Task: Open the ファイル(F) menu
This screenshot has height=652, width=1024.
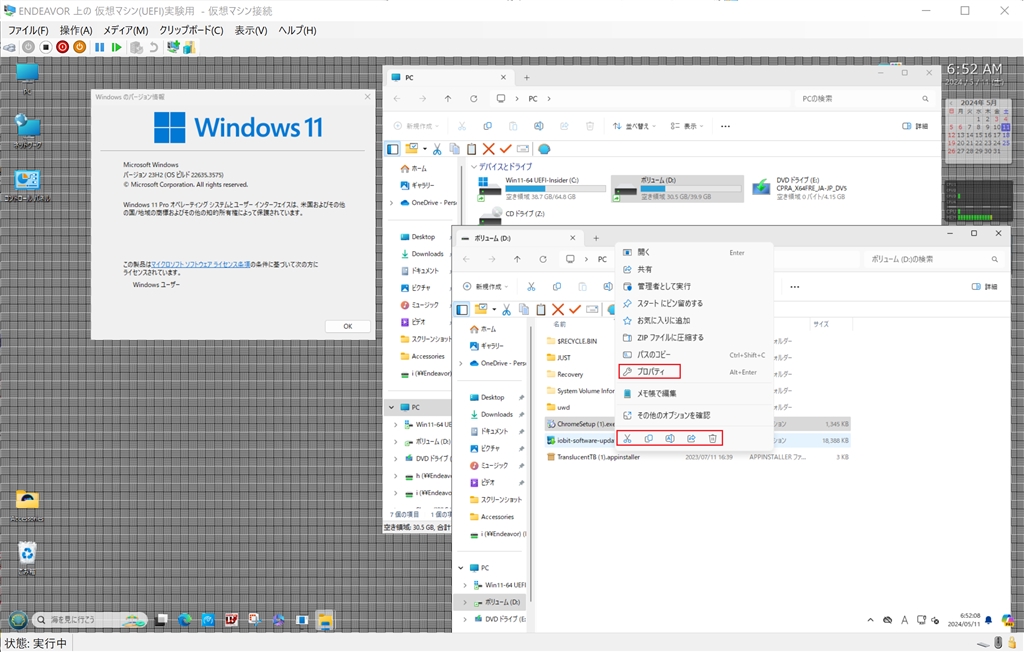Action: coord(28,30)
